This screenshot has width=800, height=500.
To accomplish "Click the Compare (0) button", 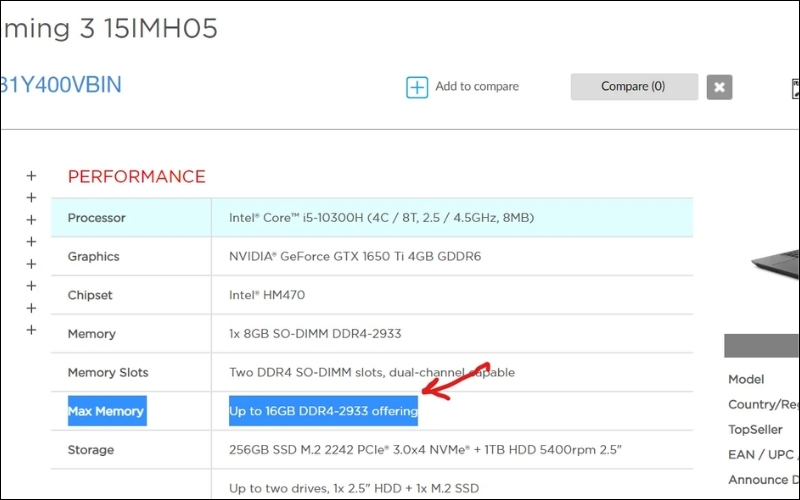I will [x=633, y=87].
